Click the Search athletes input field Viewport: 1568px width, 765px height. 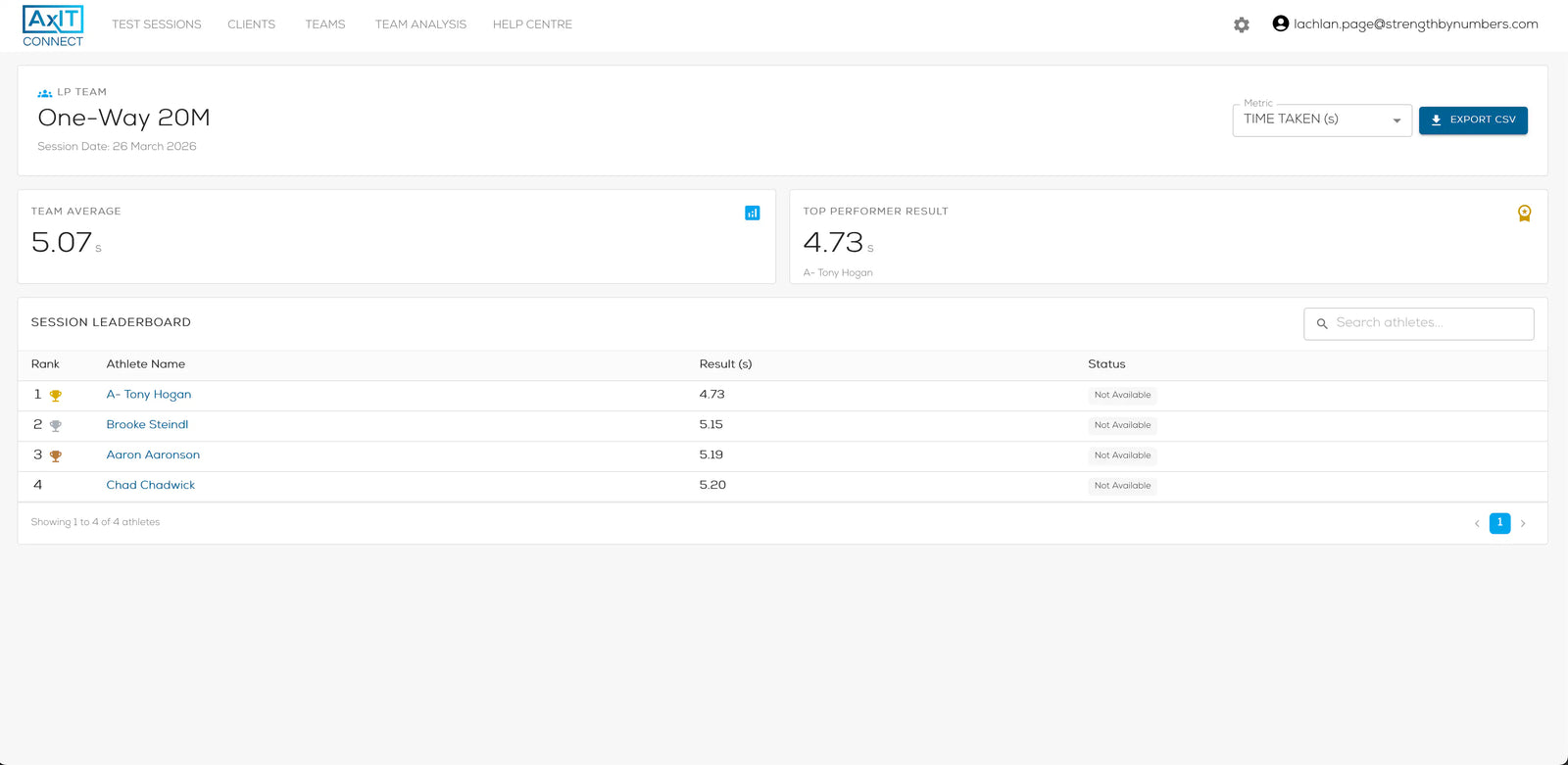click(1419, 323)
